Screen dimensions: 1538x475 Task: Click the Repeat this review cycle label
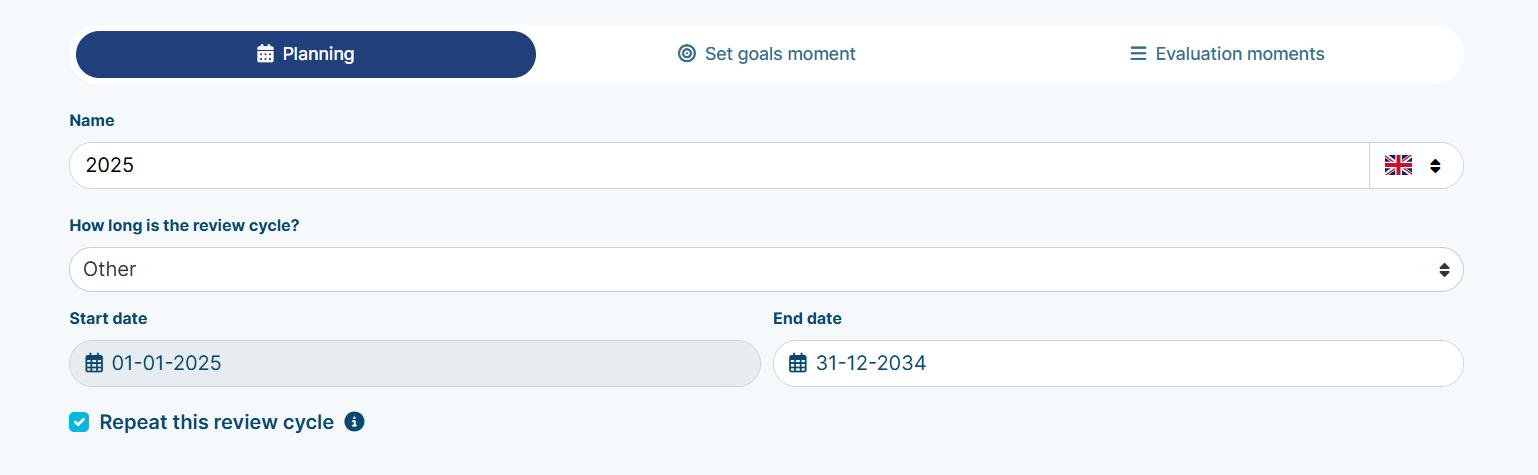[217, 422]
